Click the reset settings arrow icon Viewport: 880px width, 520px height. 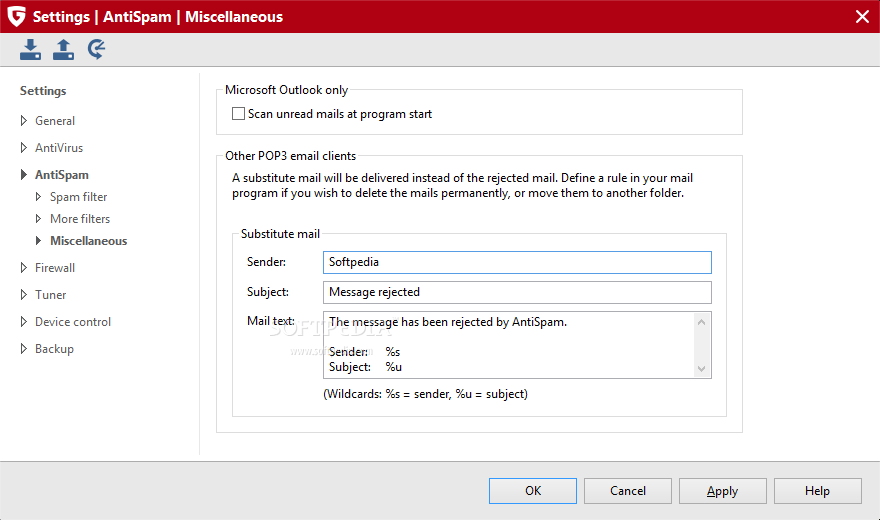(97, 49)
